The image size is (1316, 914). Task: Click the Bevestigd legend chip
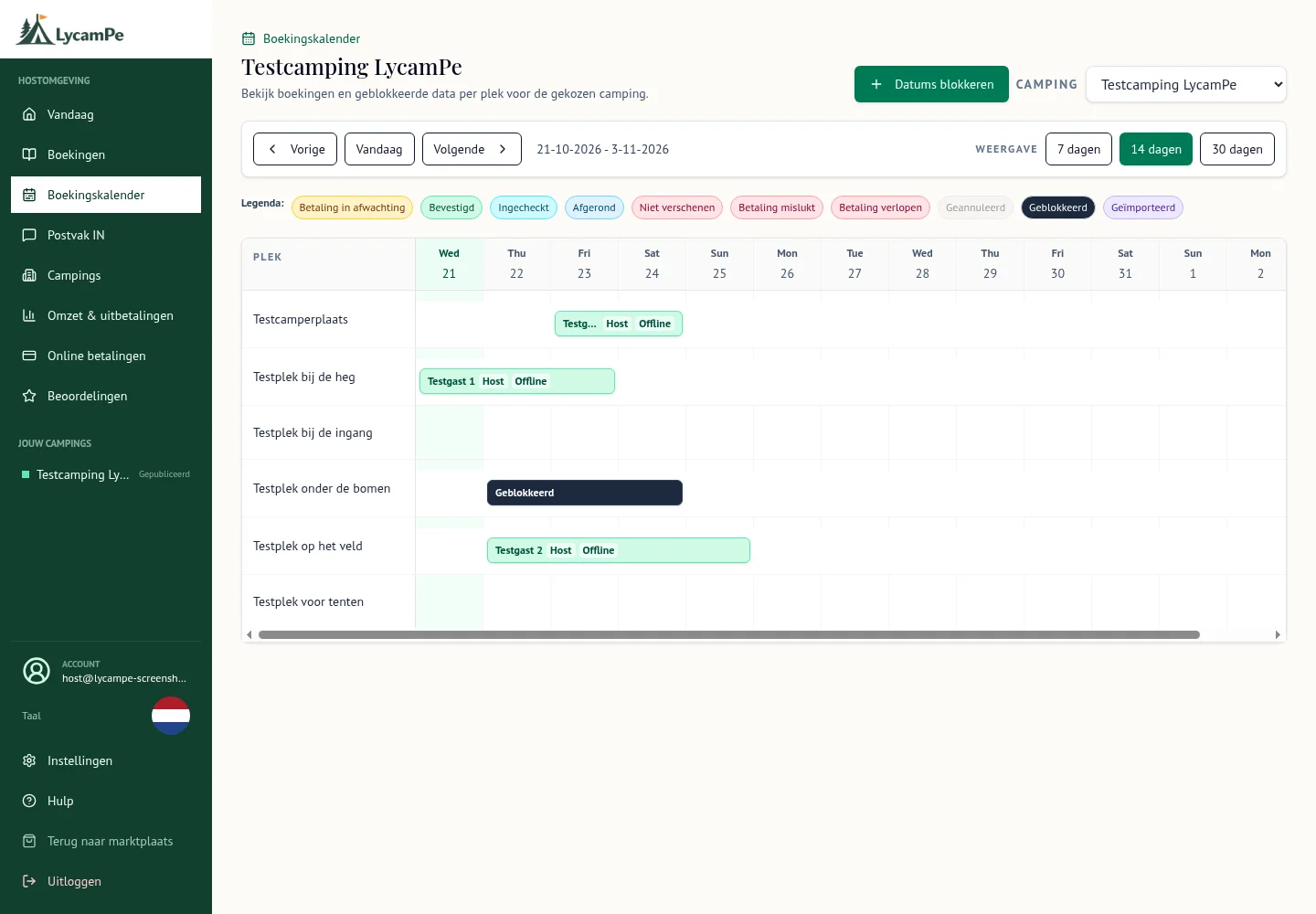451,207
